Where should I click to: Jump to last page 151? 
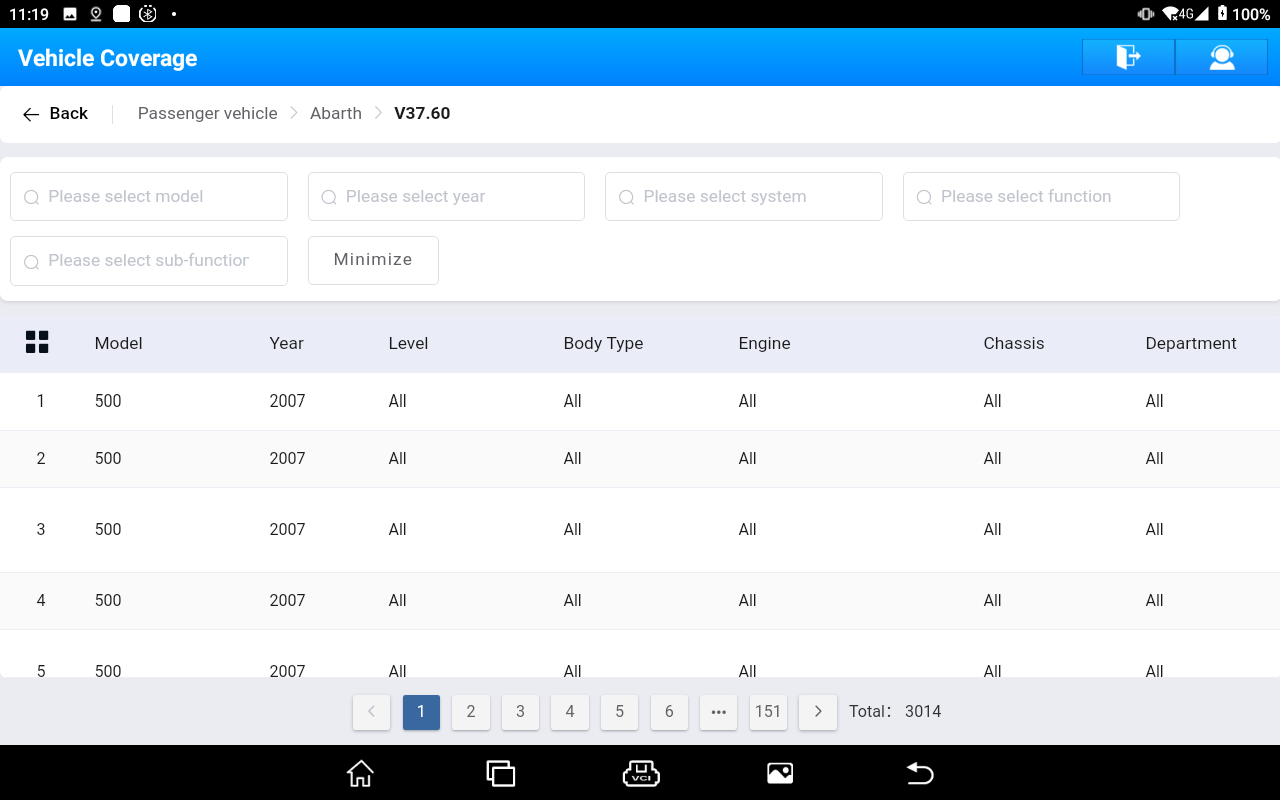768,712
